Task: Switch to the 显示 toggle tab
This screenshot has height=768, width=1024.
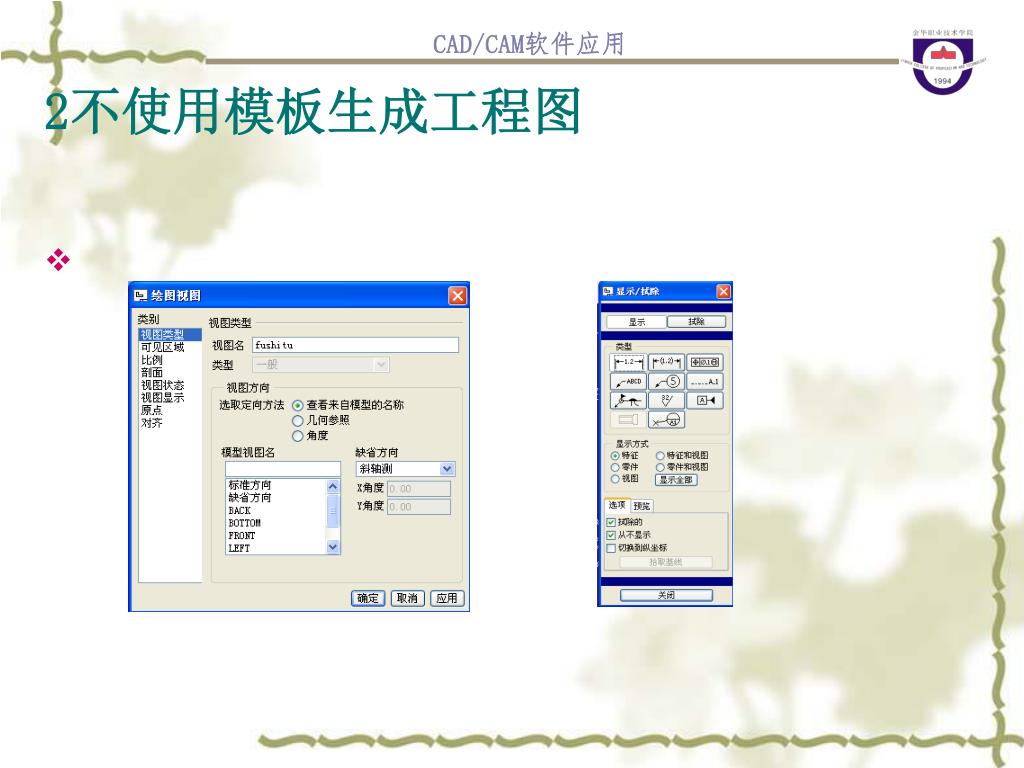Action: coord(637,322)
